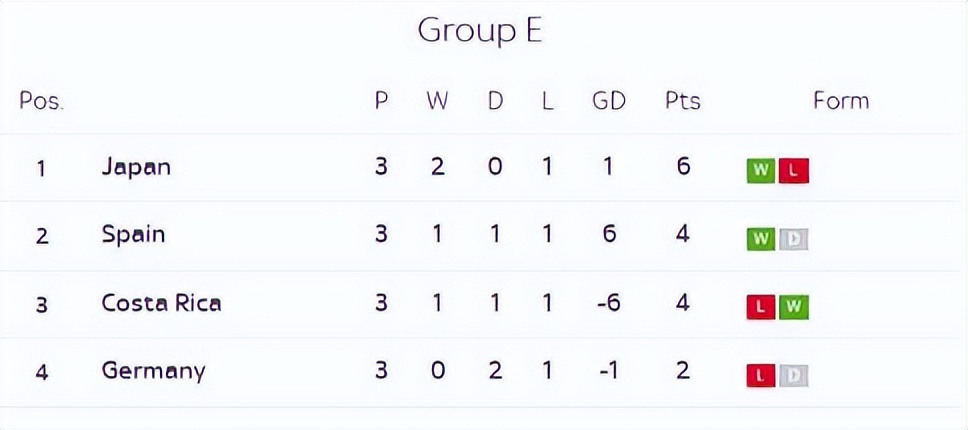
Task: Click Costa Rica's red L form badge
Action: pyautogui.click(x=761, y=307)
